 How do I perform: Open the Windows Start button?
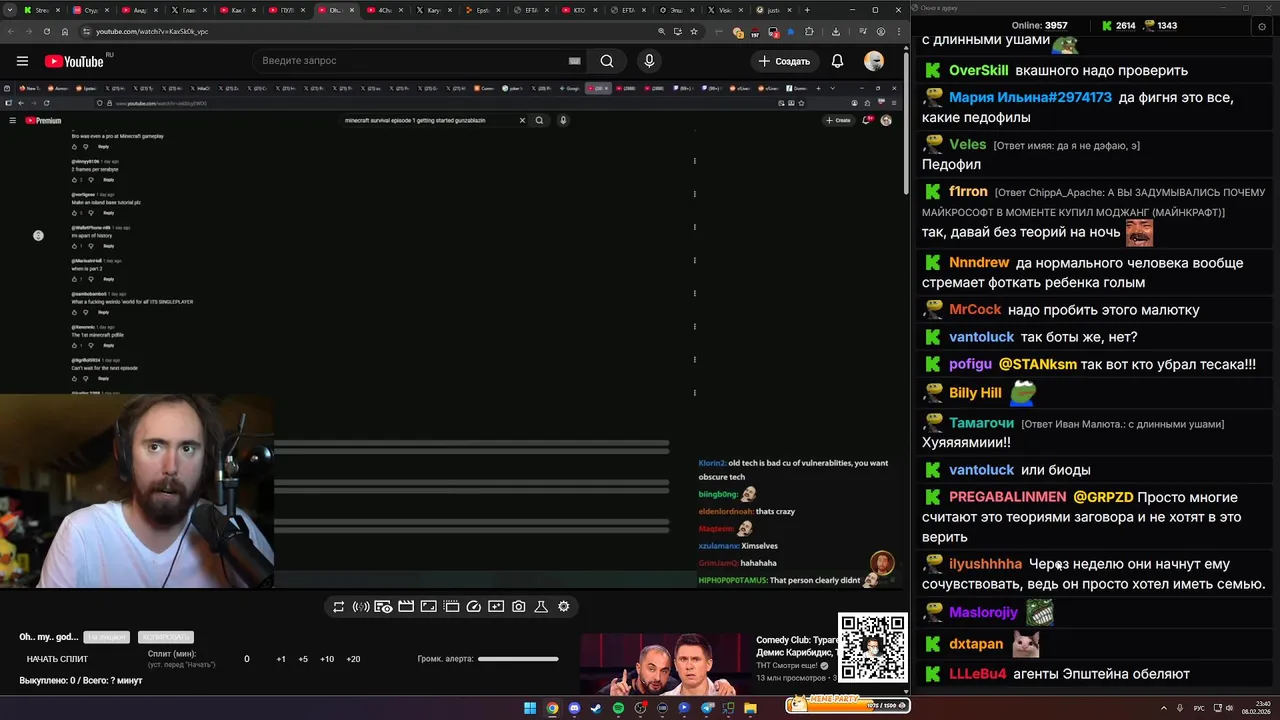[530, 708]
